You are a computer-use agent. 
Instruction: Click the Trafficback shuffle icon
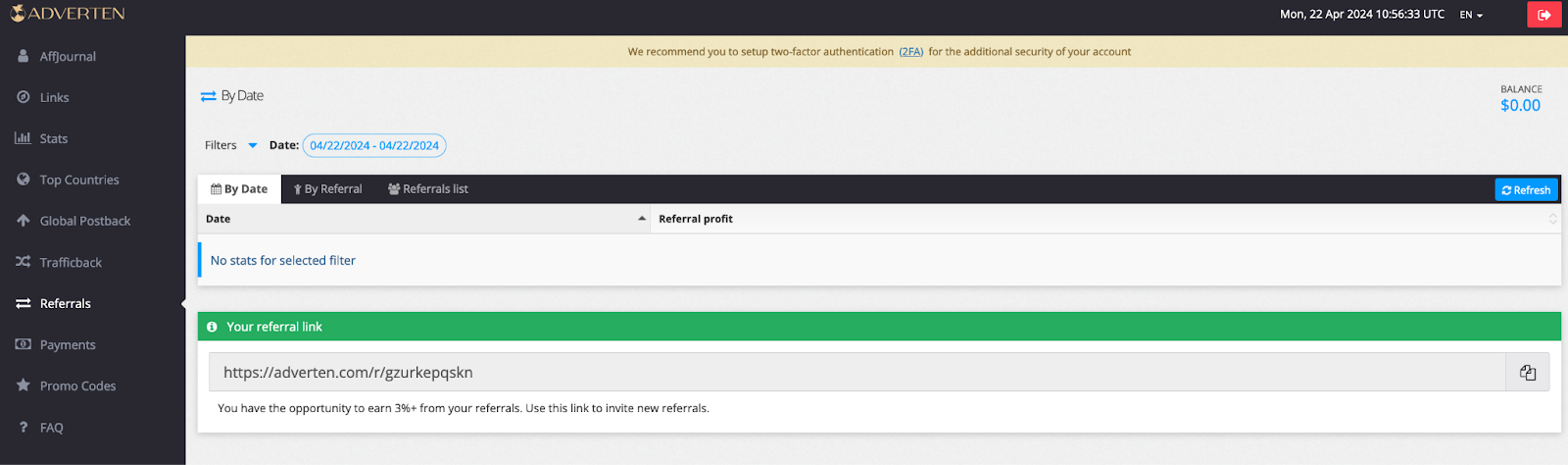coord(23,262)
